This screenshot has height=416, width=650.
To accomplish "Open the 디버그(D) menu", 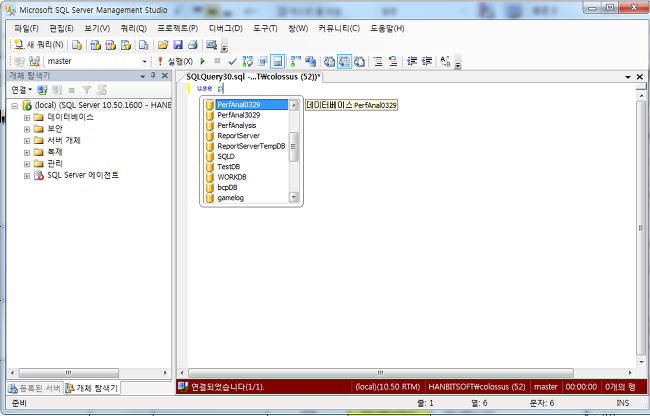I will (225, 28).
